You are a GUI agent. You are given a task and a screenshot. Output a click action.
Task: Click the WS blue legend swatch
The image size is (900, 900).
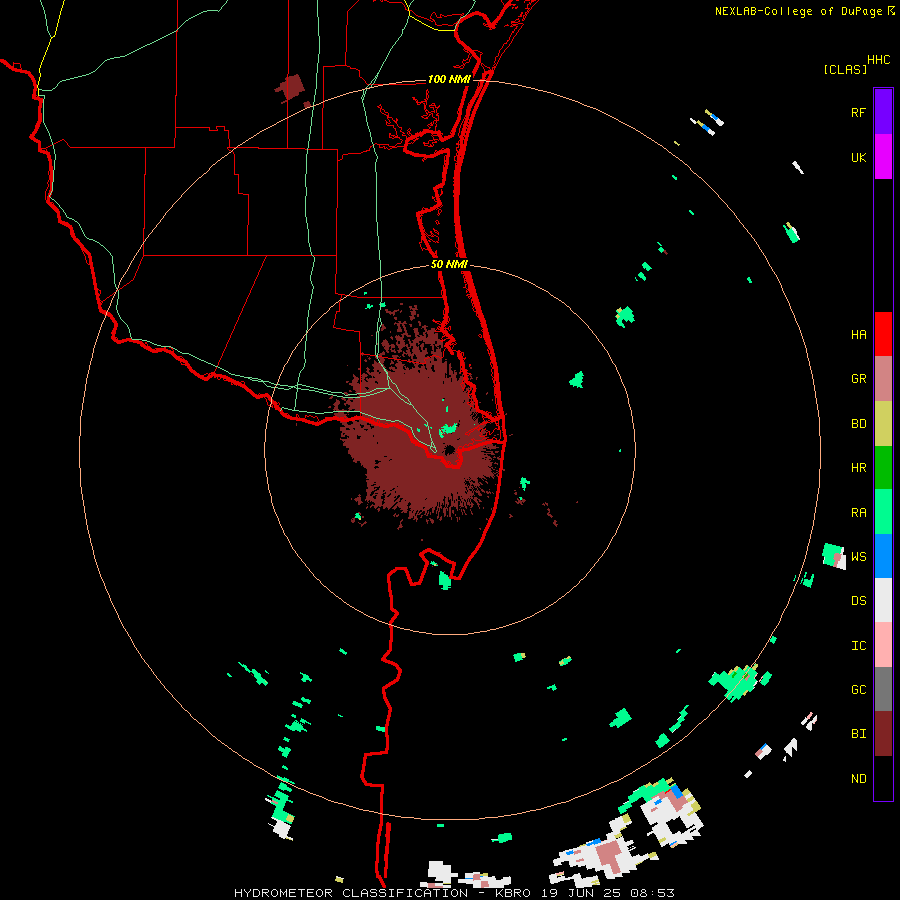click(883, 556)
